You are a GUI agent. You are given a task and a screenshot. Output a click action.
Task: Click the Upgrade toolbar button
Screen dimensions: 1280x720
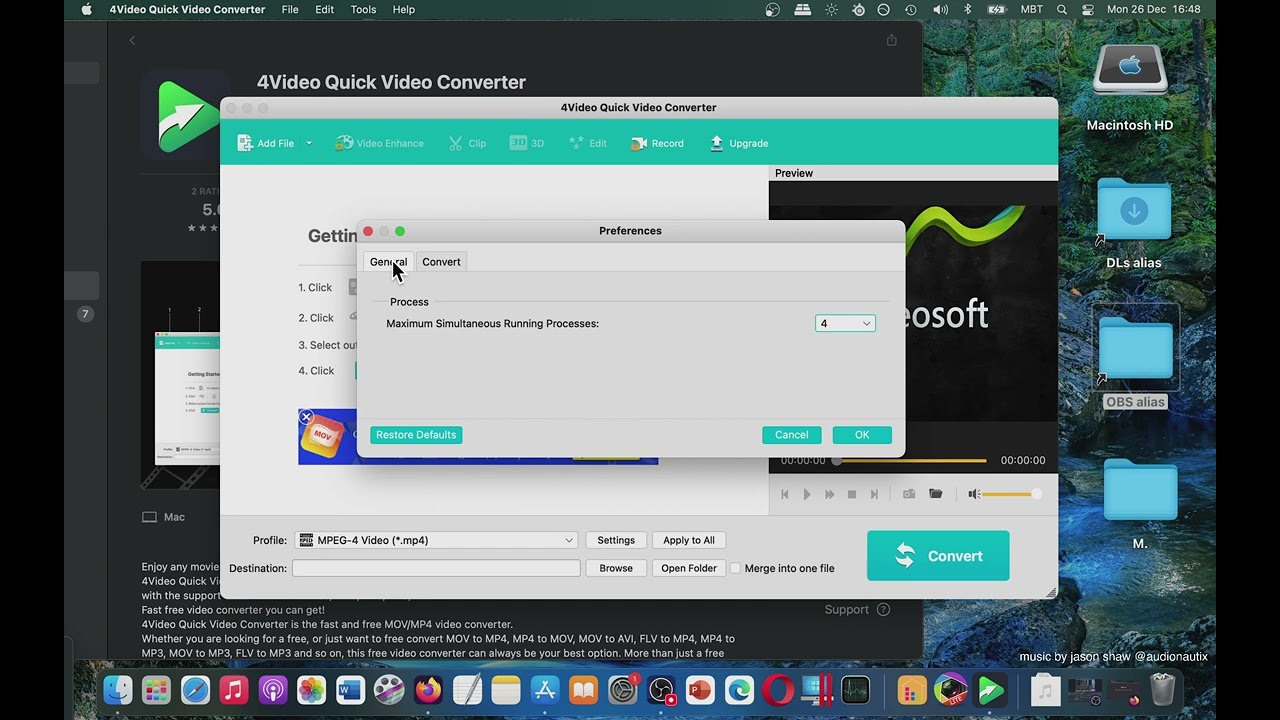(739, 143)
